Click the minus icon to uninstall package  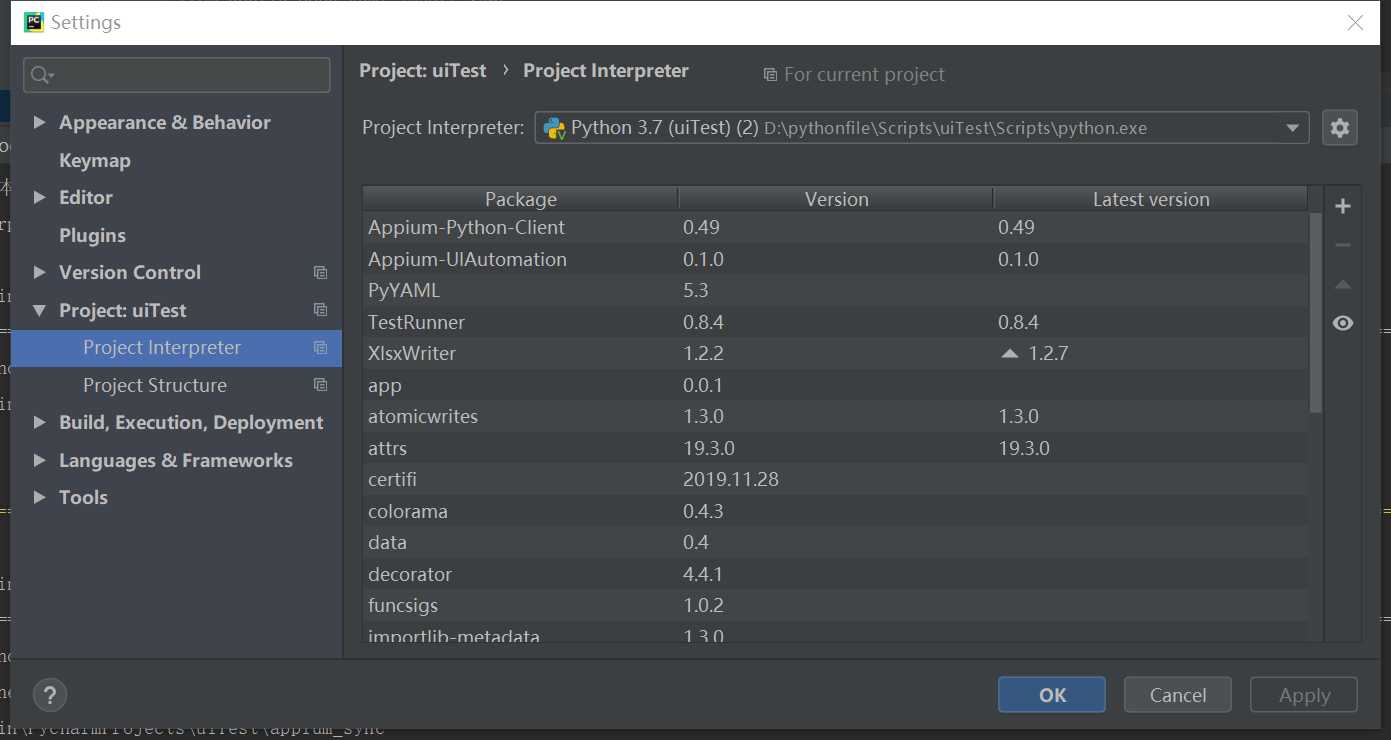(x=1343, y=245)
